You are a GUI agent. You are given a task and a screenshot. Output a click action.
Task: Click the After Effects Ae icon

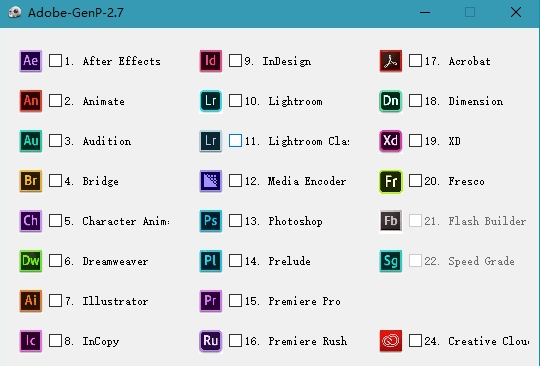pos(31,61)
